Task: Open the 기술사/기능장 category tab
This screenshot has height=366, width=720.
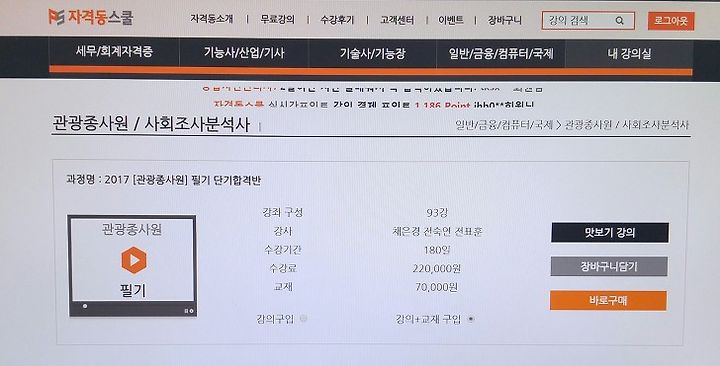Action: click(x=372, y=53)
